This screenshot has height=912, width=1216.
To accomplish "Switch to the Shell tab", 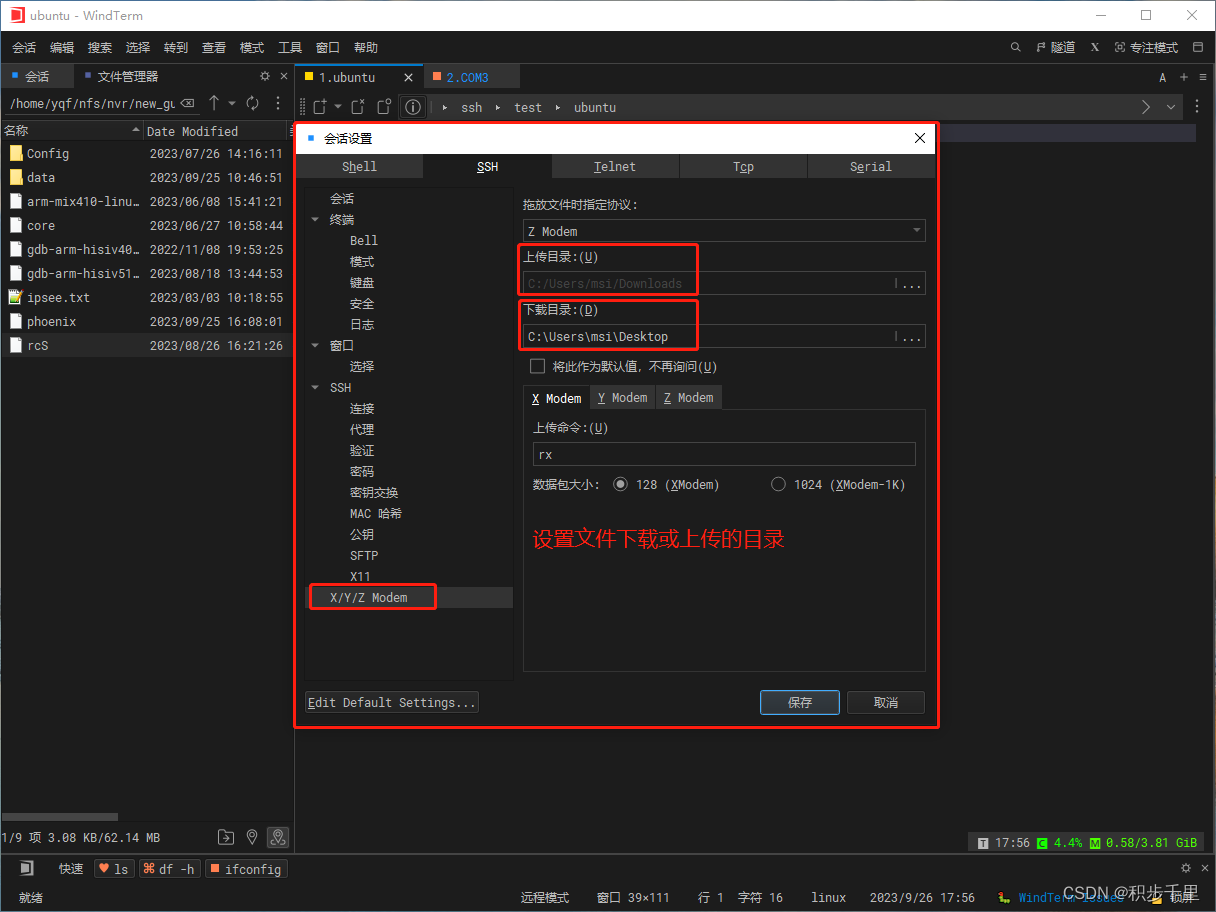I will tap(360, 167).
